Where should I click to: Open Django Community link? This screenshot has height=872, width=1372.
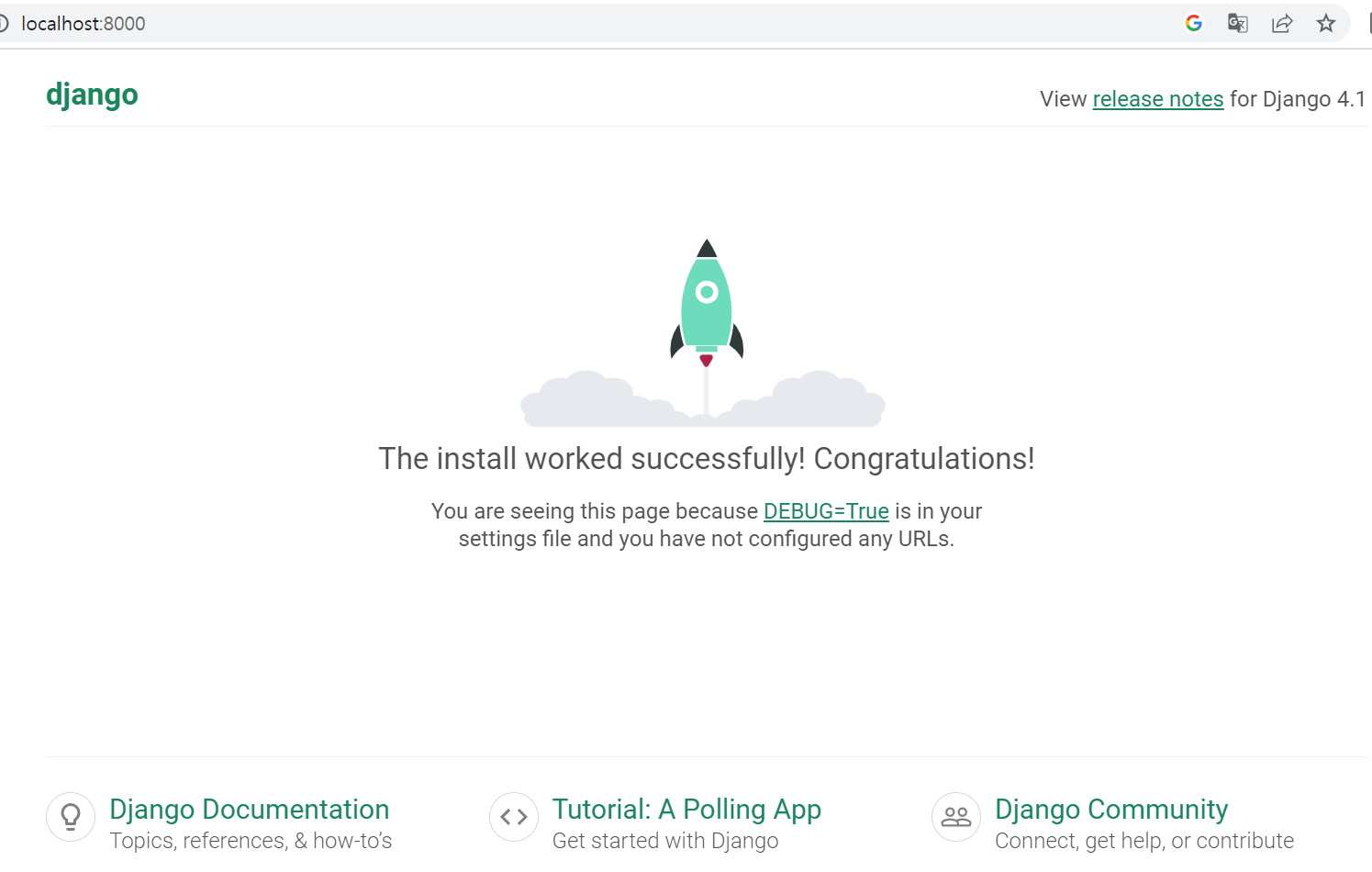pyautogui.click(x=1111, y=810)
